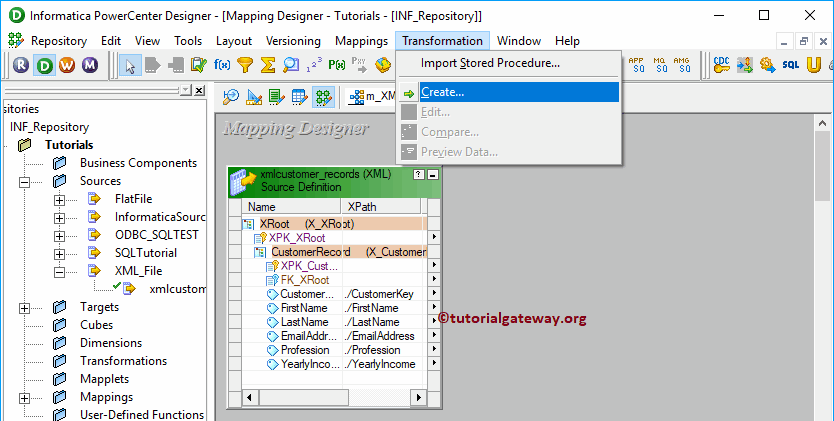Viewport: 834px width, 421px height.
Task: Select the Transformations folder in tree
Action: click(x=123, y=361)
